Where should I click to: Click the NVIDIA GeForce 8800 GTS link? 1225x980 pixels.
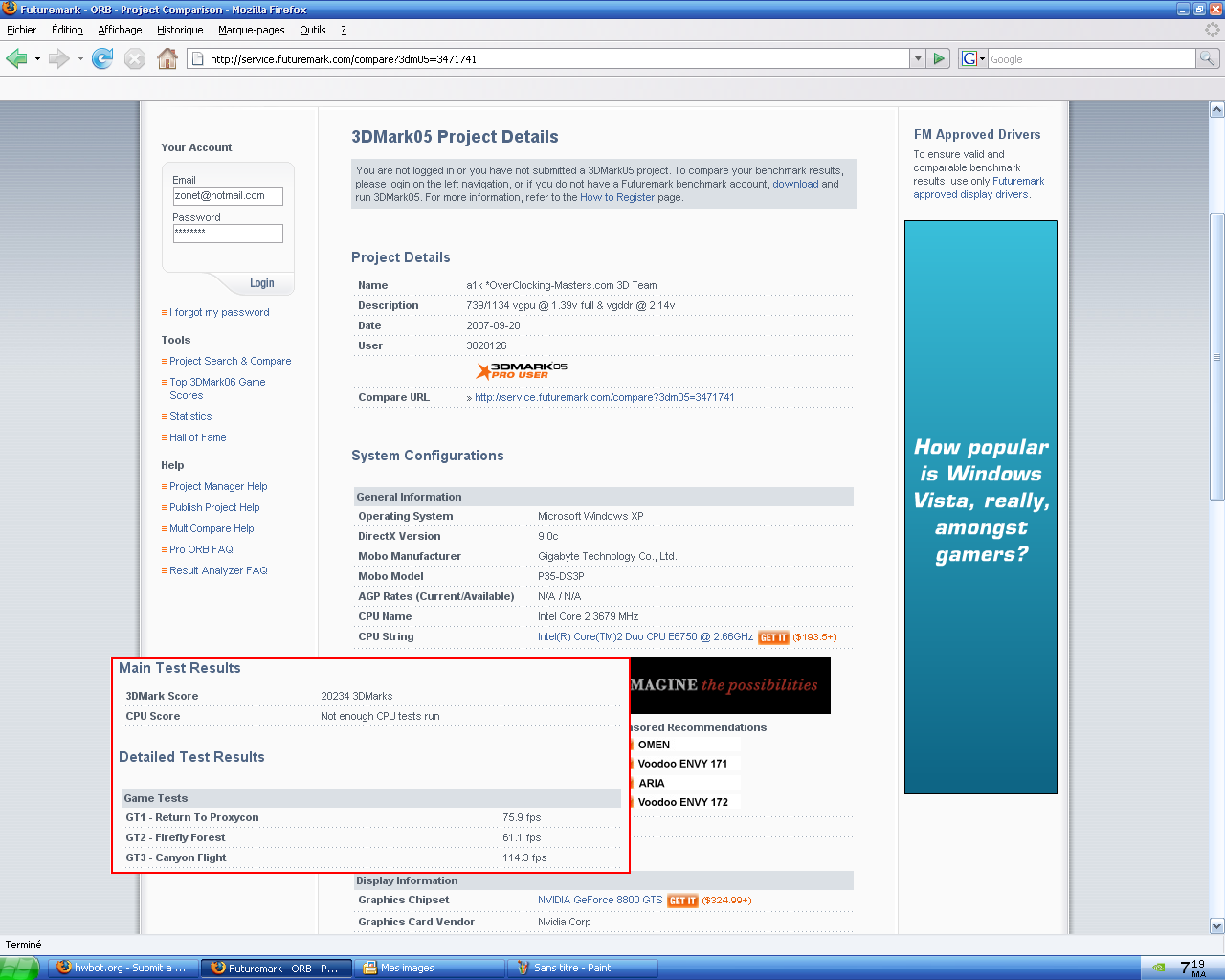600,900
